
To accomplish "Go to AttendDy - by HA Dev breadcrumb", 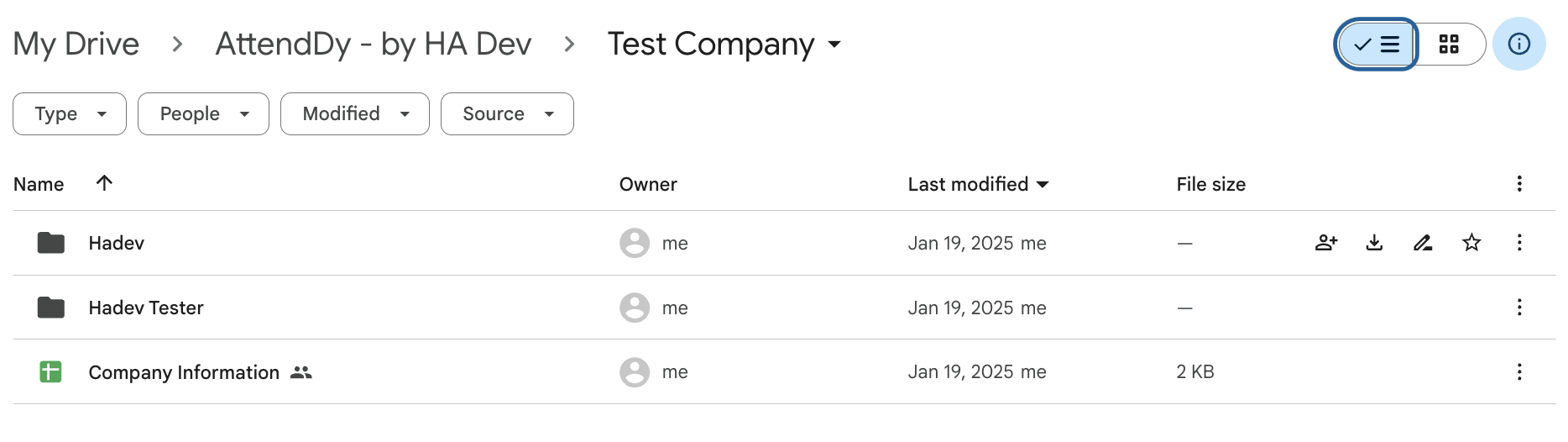I will pyautogui.click(x=374, y=44).
